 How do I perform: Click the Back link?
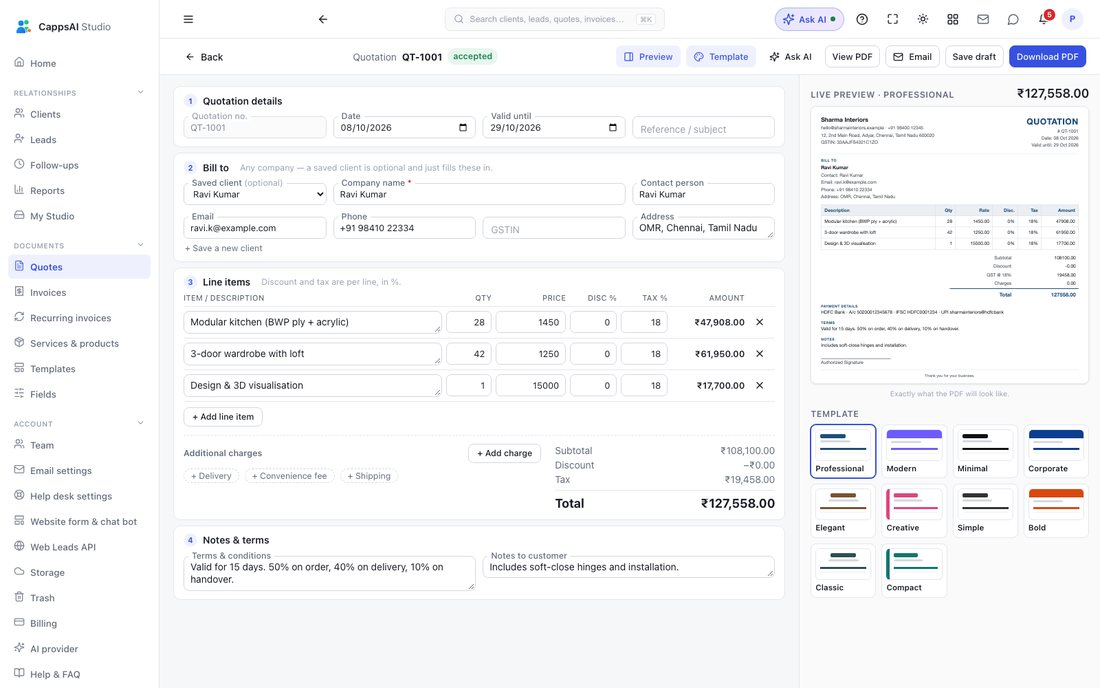click(204, 57)
